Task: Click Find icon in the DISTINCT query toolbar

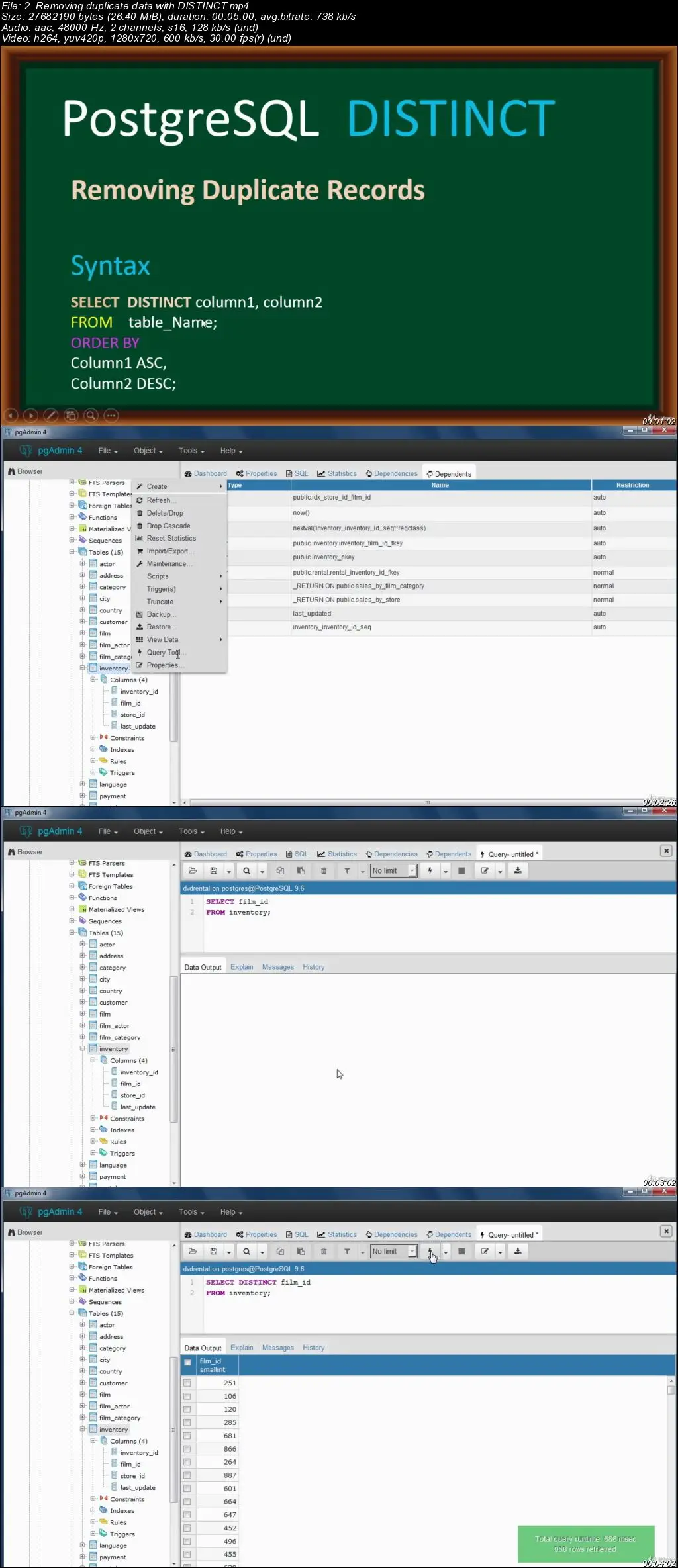Action: [x=246, y=1251]
